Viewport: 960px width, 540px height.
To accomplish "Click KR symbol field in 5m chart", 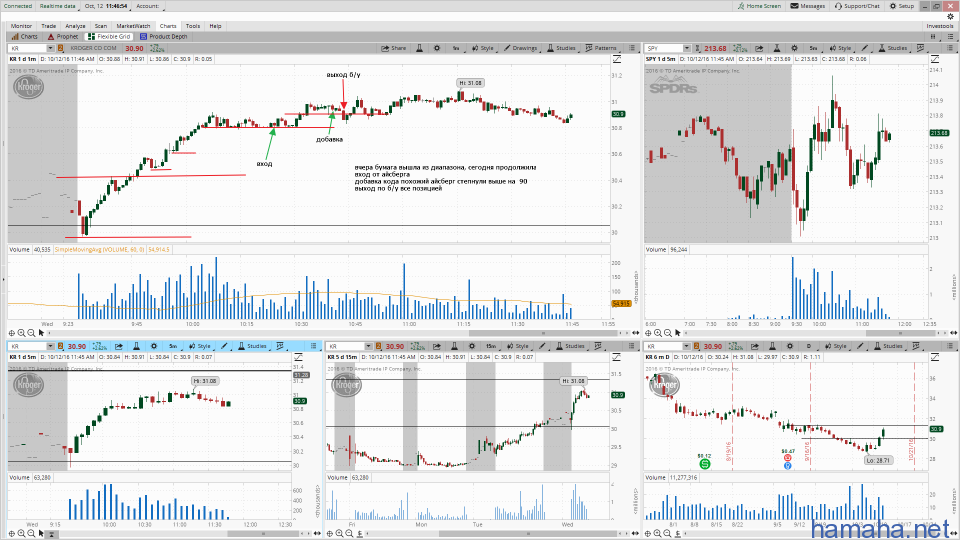I will click(x=28, y=347).
